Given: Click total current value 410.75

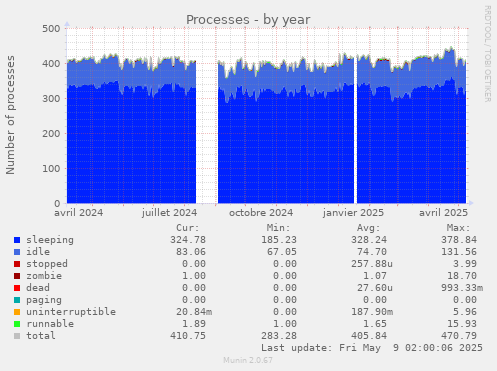Looking at the screenshot, I should coord(188,336).
